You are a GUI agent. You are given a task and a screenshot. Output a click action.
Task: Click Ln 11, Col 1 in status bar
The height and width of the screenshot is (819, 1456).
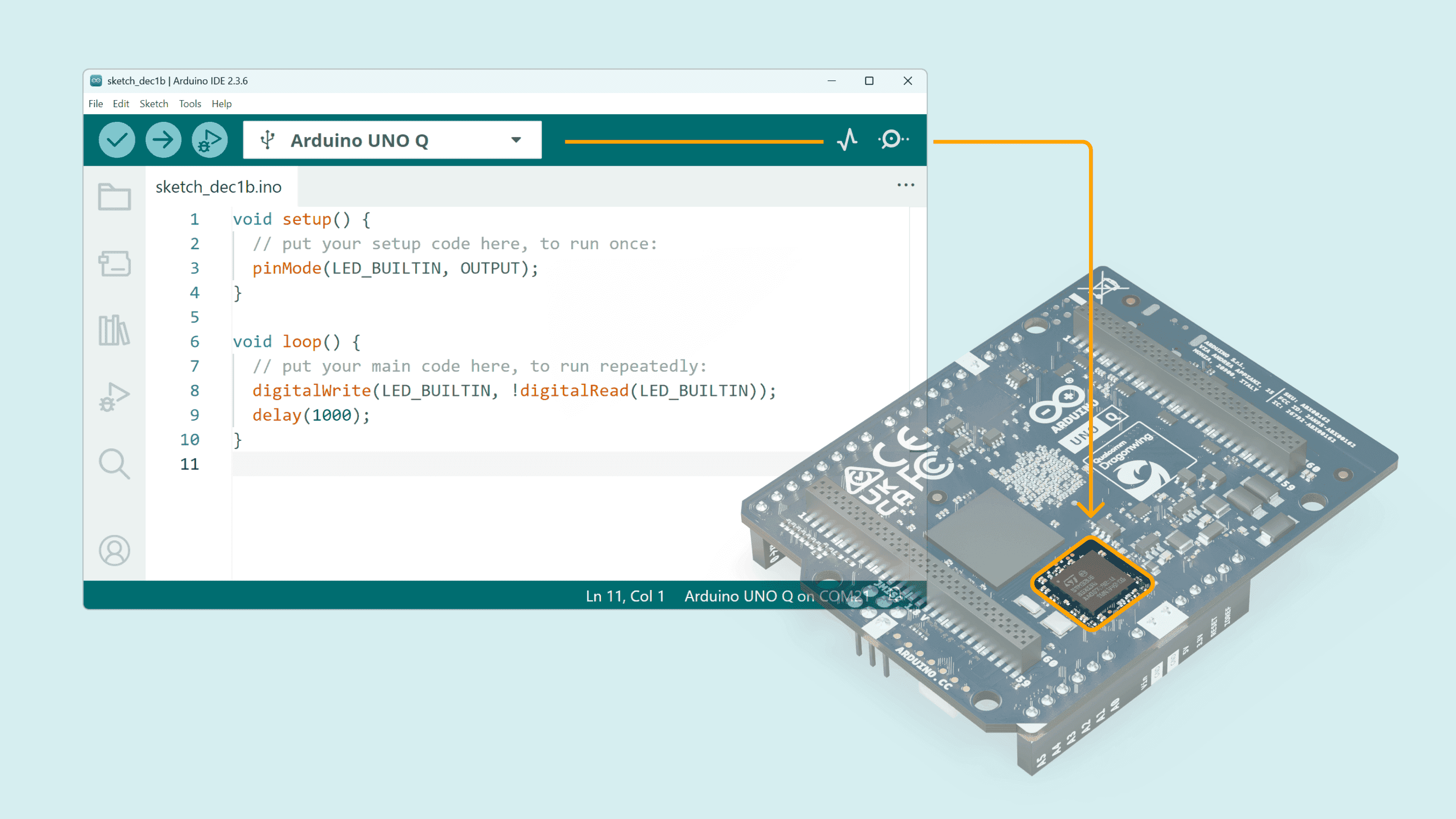pos(624,596)
